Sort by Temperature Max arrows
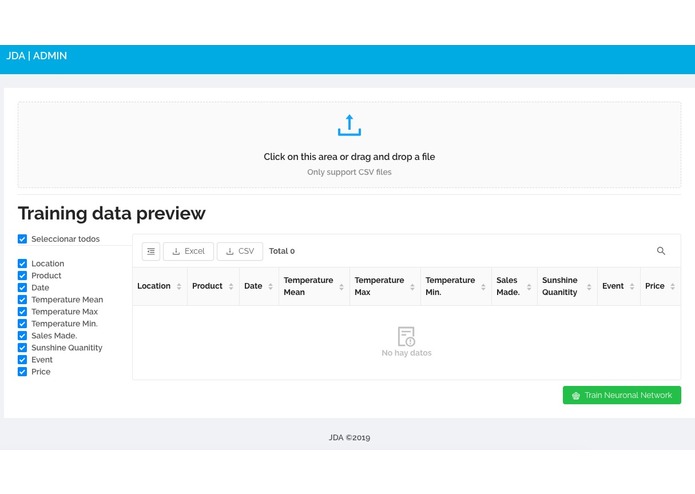This screenshot has height=494, width=695. 412,287
